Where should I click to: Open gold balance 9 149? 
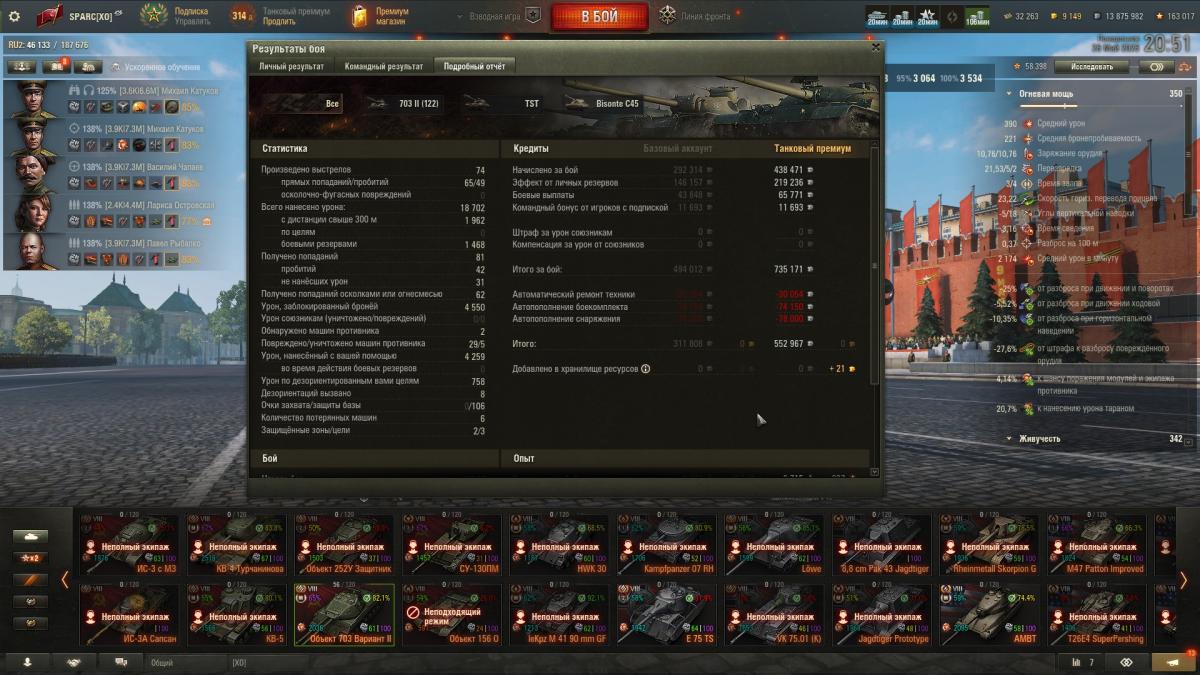(x=1066, y=16)
